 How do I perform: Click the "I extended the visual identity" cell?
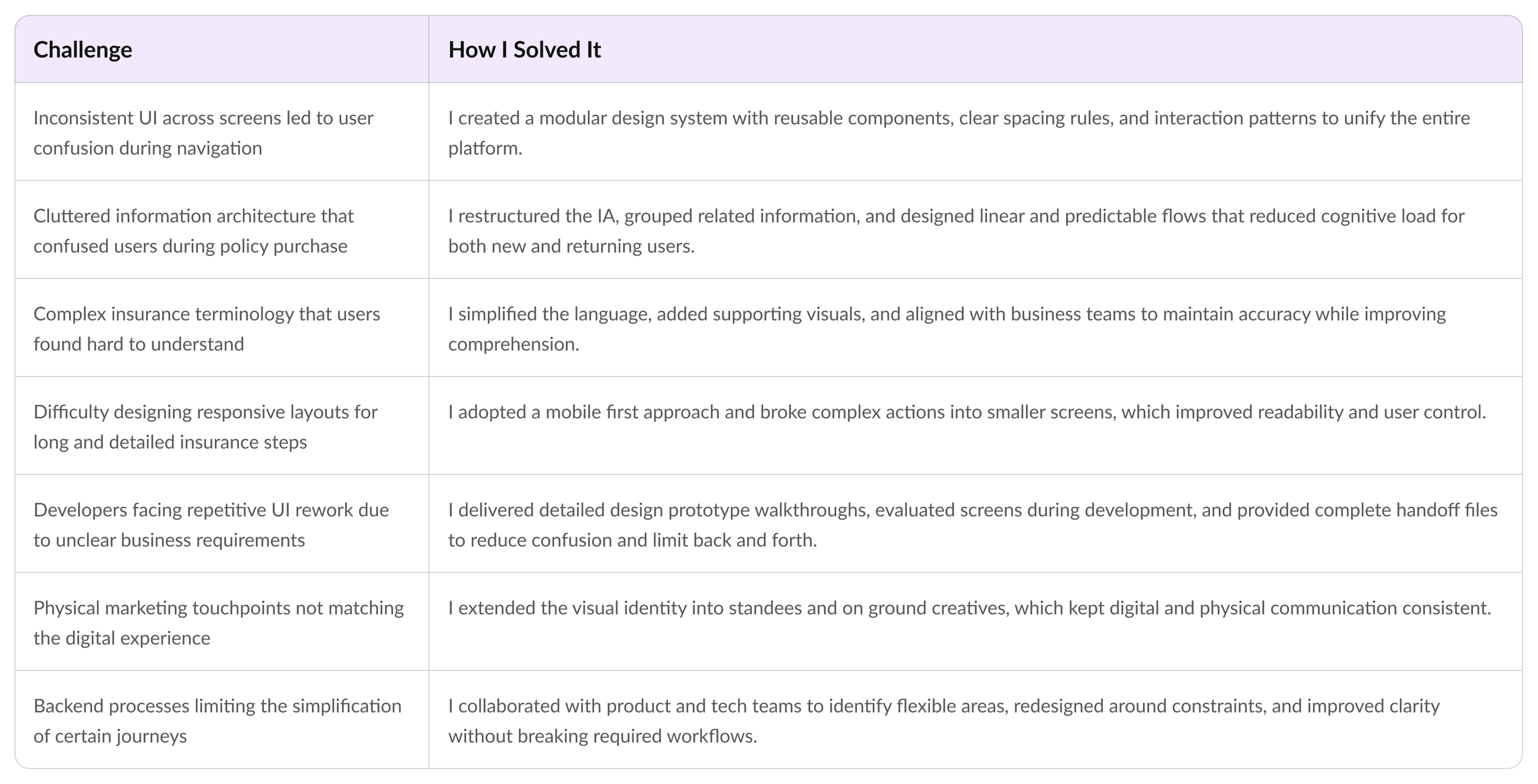tap(969, 608)
